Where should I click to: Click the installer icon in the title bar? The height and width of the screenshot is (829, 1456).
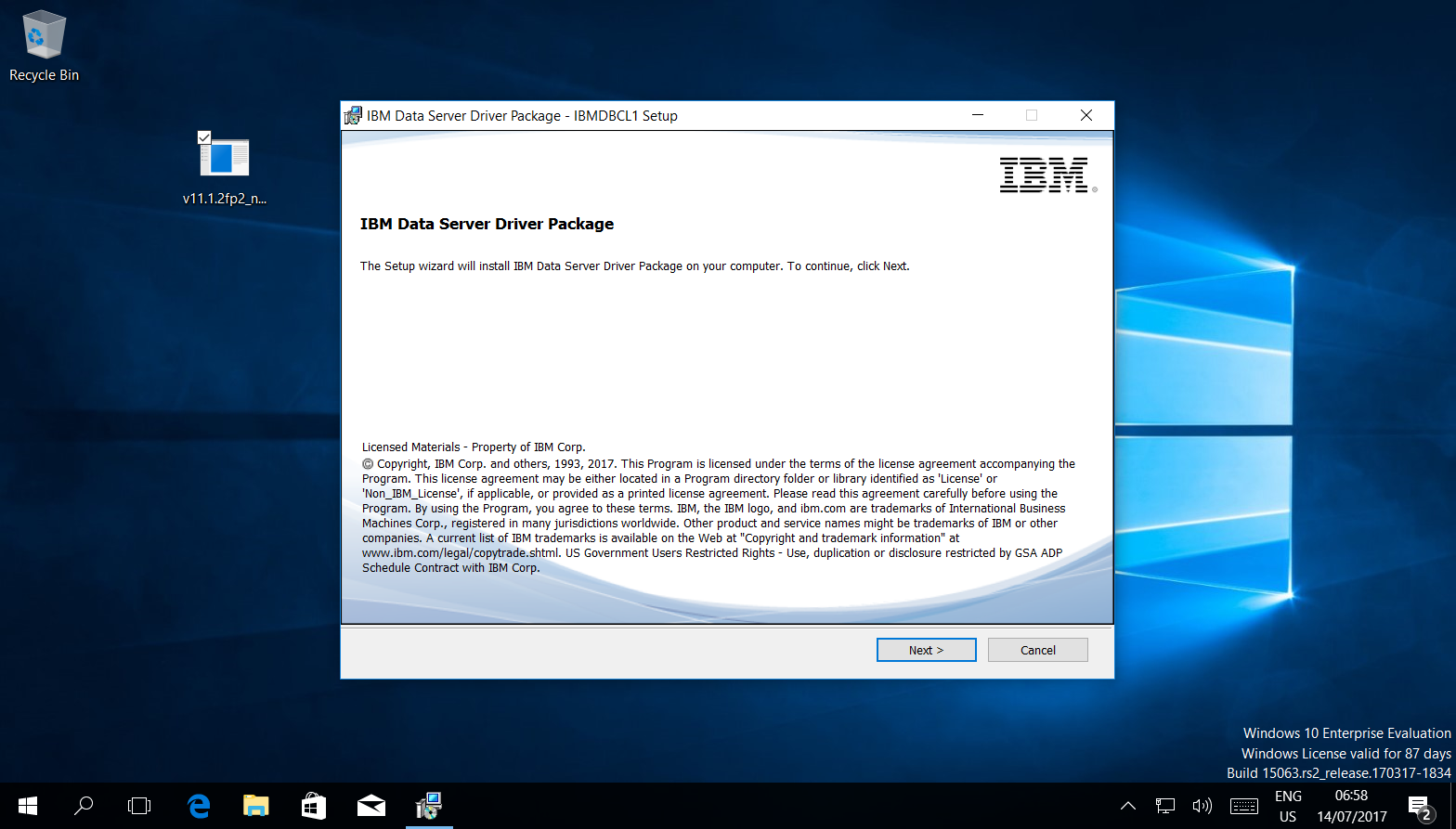pyautogui.click(x=353, y=116)
